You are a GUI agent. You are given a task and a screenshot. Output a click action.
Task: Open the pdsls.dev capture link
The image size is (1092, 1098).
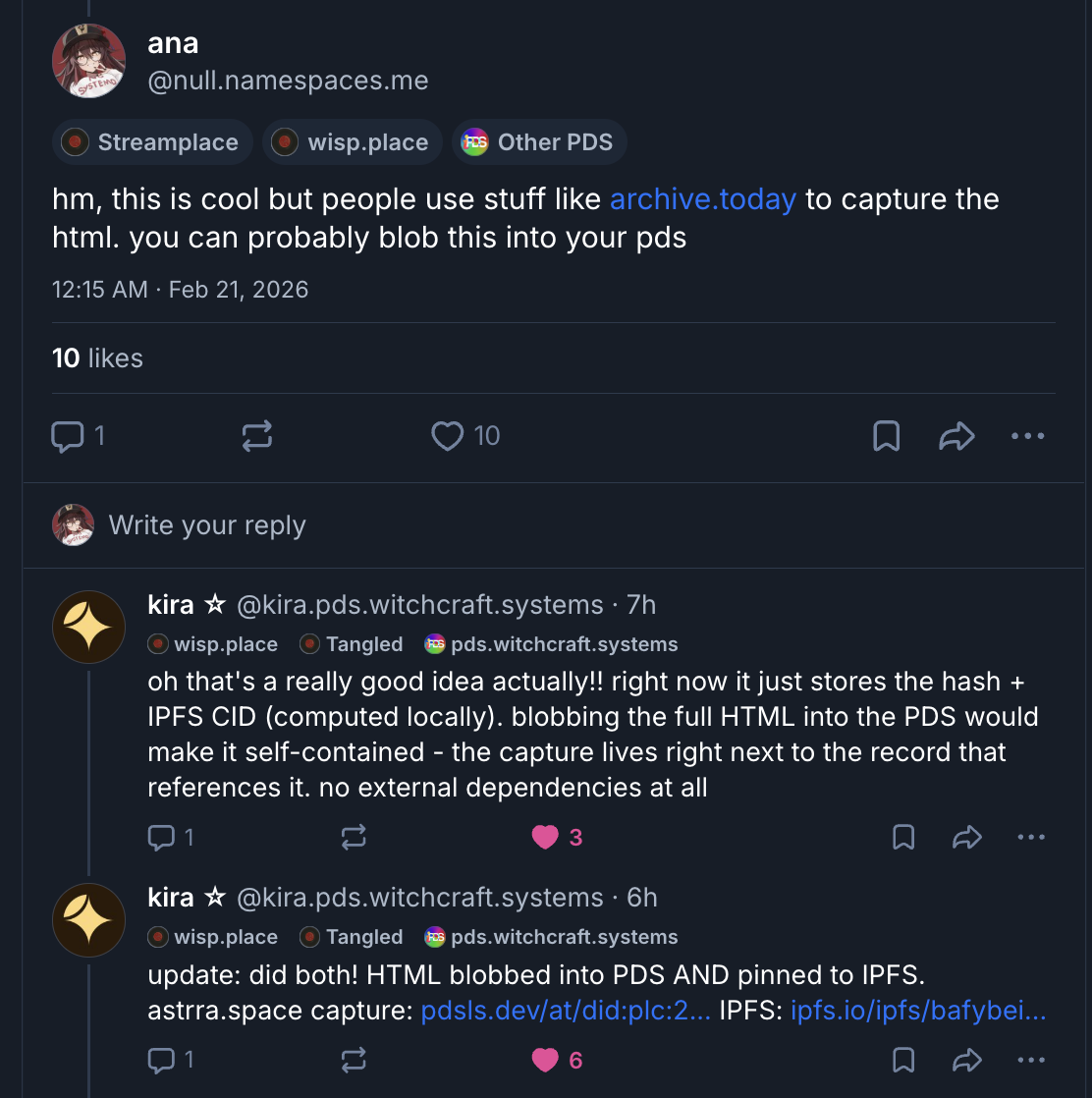[566, 1011]
